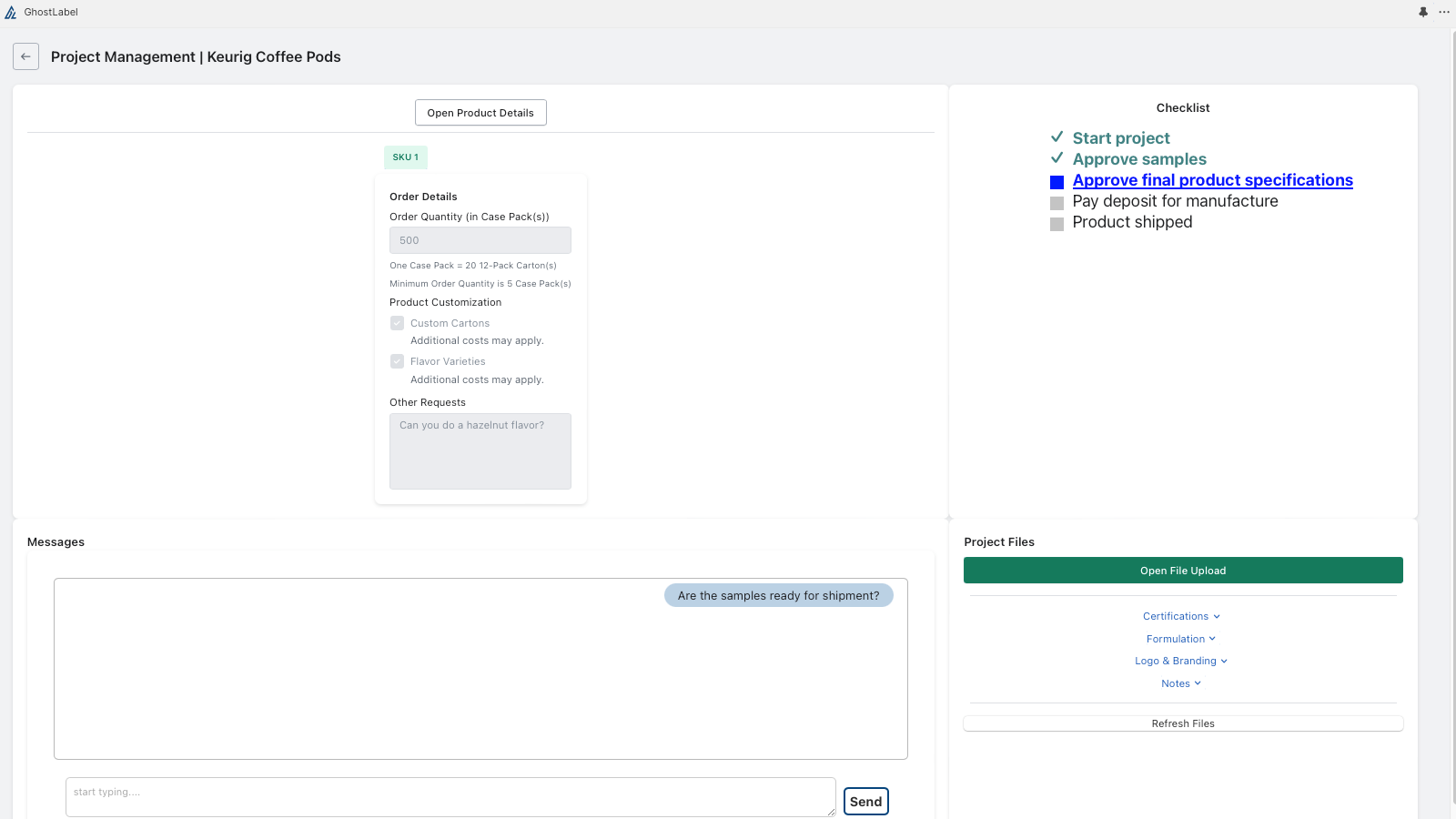Expand the Formulation files section
This screenshot has width=1456, height=819.
pos(1182,639)
